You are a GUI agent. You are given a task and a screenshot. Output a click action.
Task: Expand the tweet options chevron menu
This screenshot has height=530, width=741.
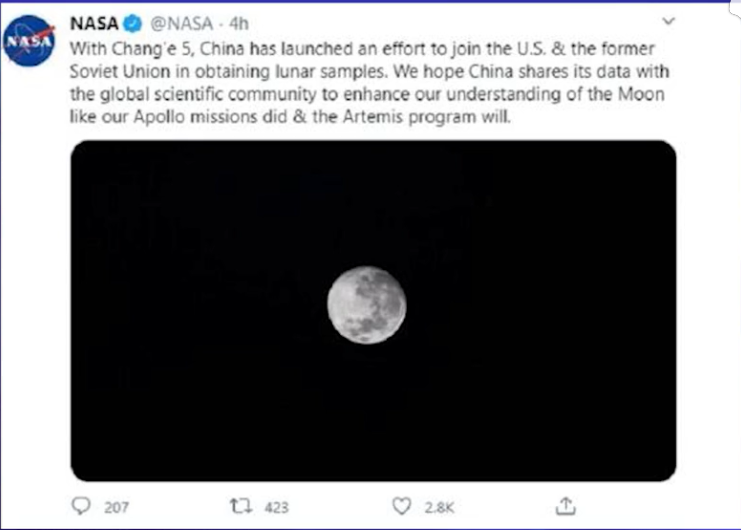click(x=666, y=22)
